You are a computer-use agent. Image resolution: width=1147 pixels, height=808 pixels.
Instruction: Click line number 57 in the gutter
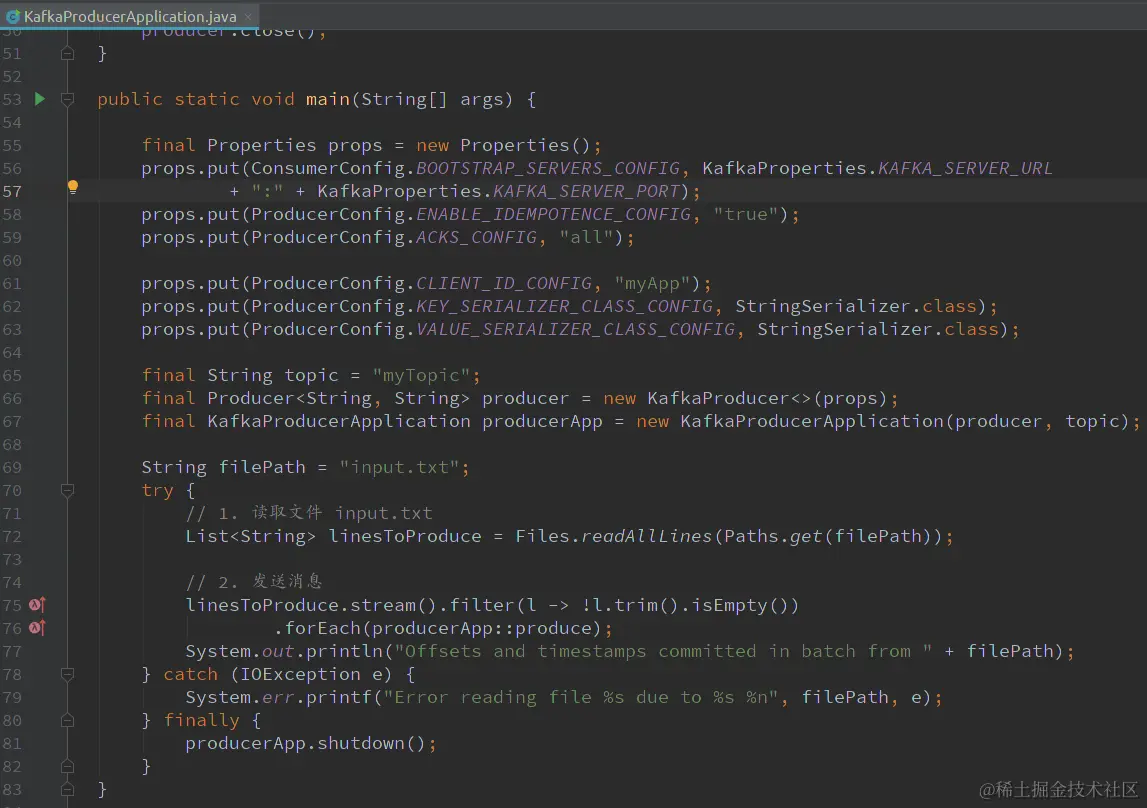pos(12,191)
